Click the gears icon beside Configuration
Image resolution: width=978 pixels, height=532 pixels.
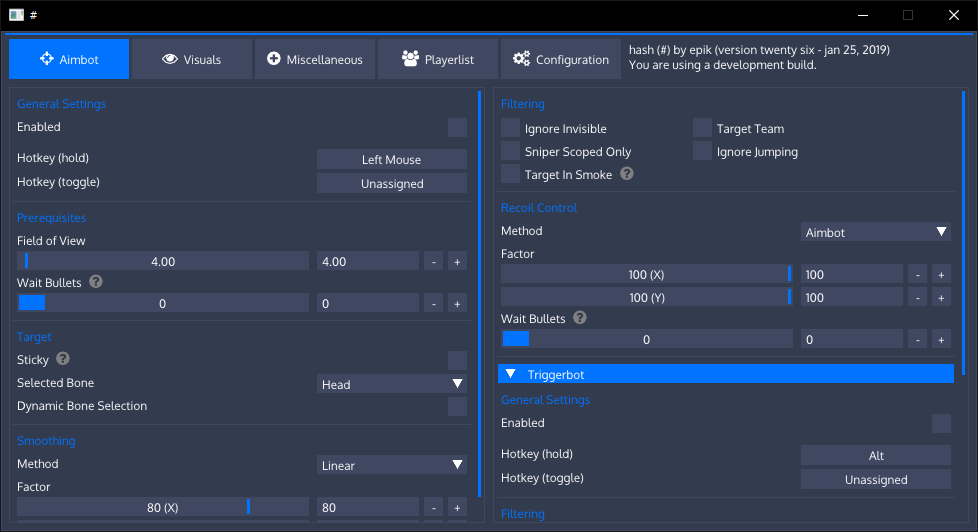(x=521, y=60)
